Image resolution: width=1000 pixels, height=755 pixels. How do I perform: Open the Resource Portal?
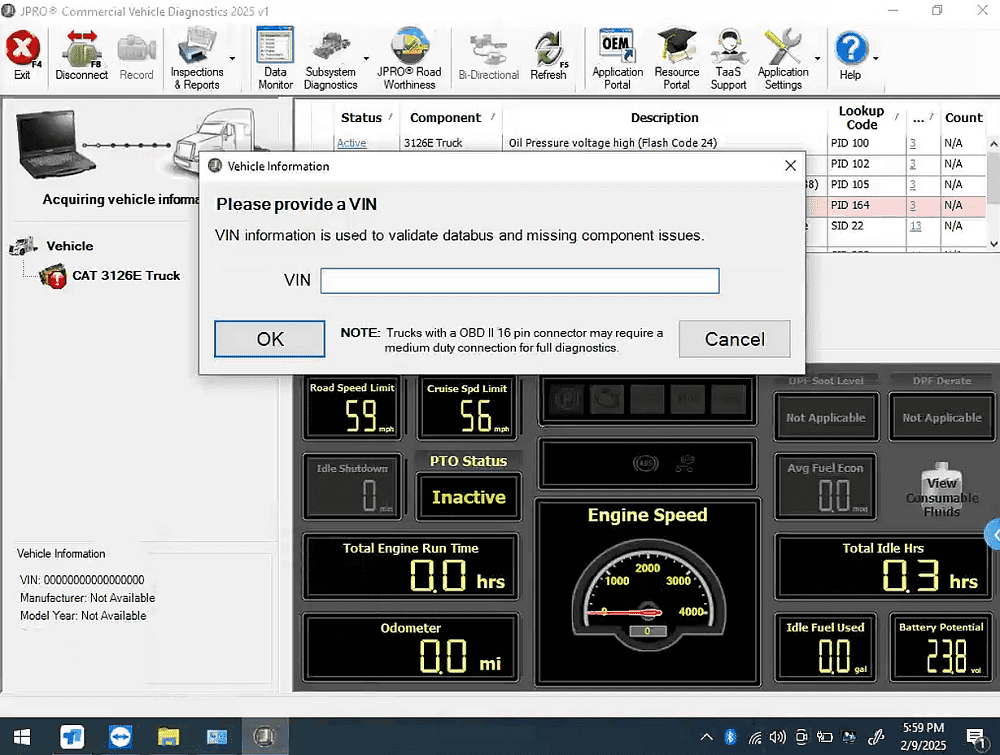[677, 59]
